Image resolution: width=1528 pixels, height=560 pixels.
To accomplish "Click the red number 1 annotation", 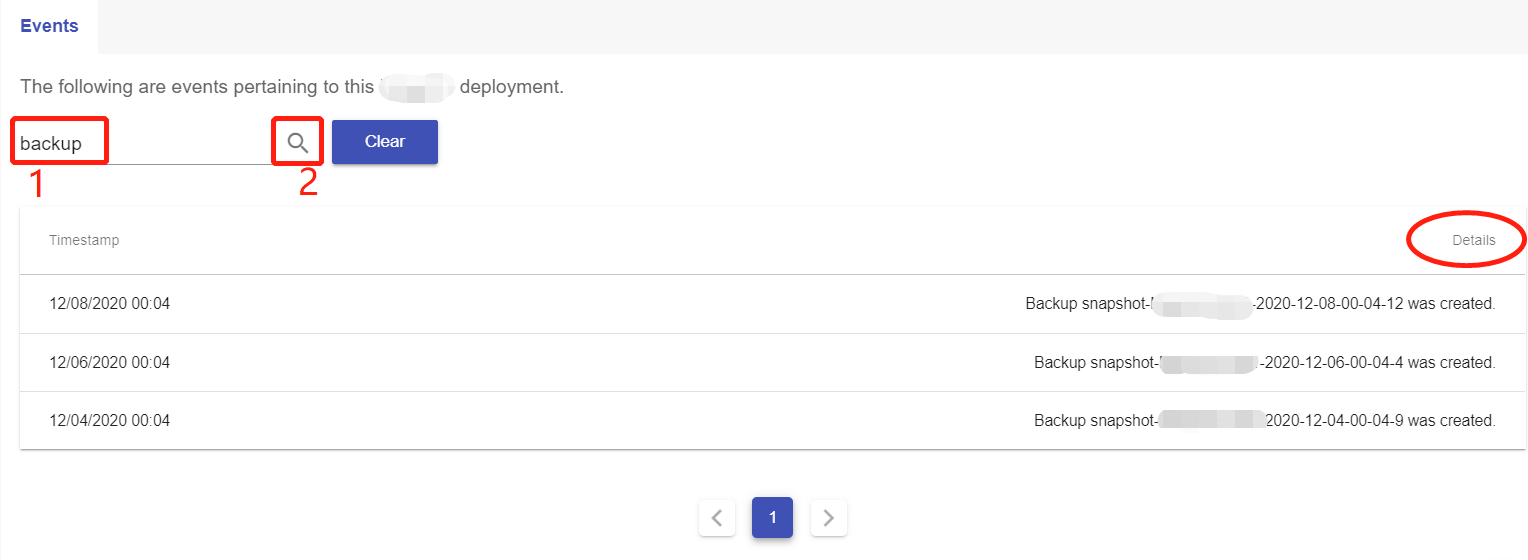I will [36, 184].
